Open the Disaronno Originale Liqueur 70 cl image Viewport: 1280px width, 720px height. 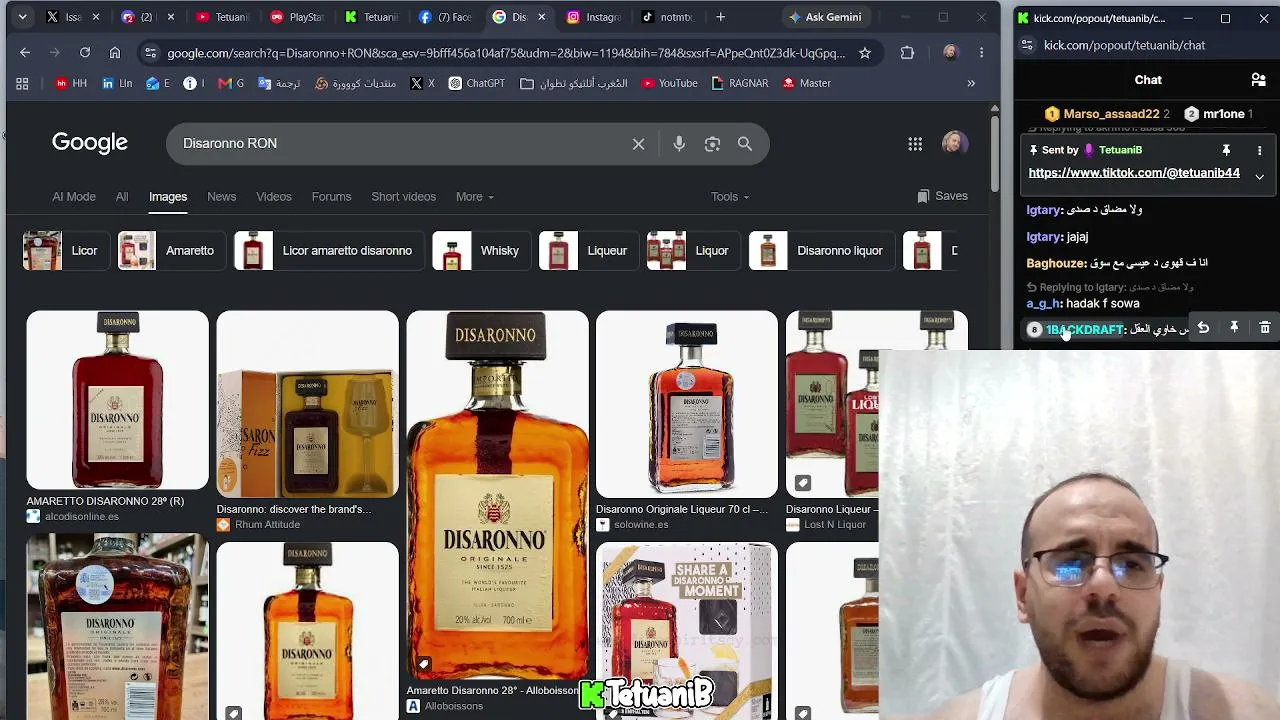pyautogui.click(x=687, y=404)
